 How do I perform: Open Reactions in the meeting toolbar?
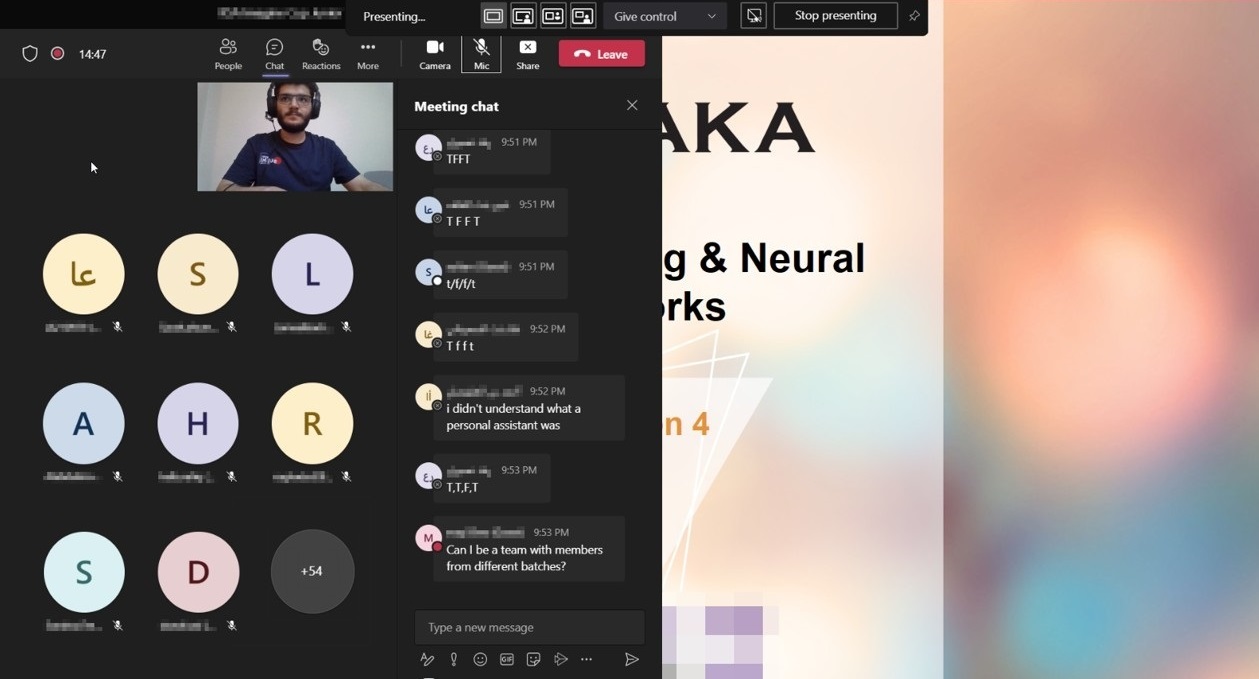(x=321, y=54)
